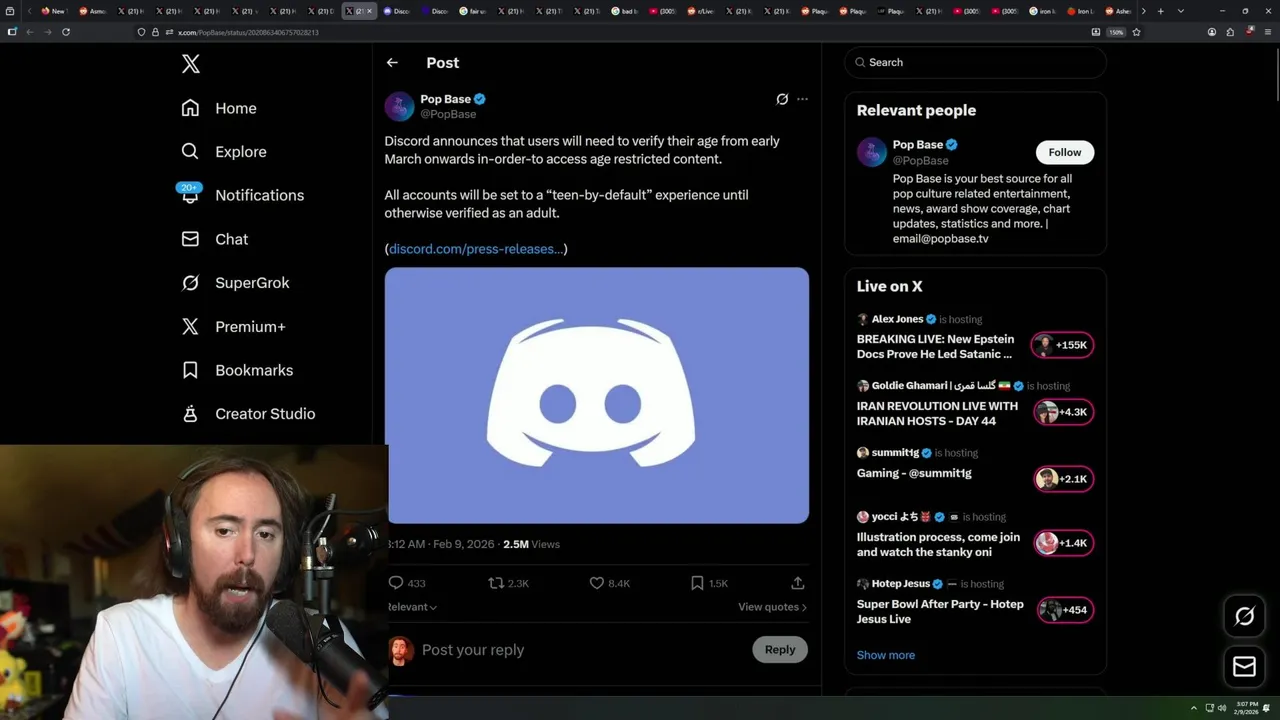Click the Grok explain icon on post
This screenshot has width=1280, height=720.
point(782,99)
